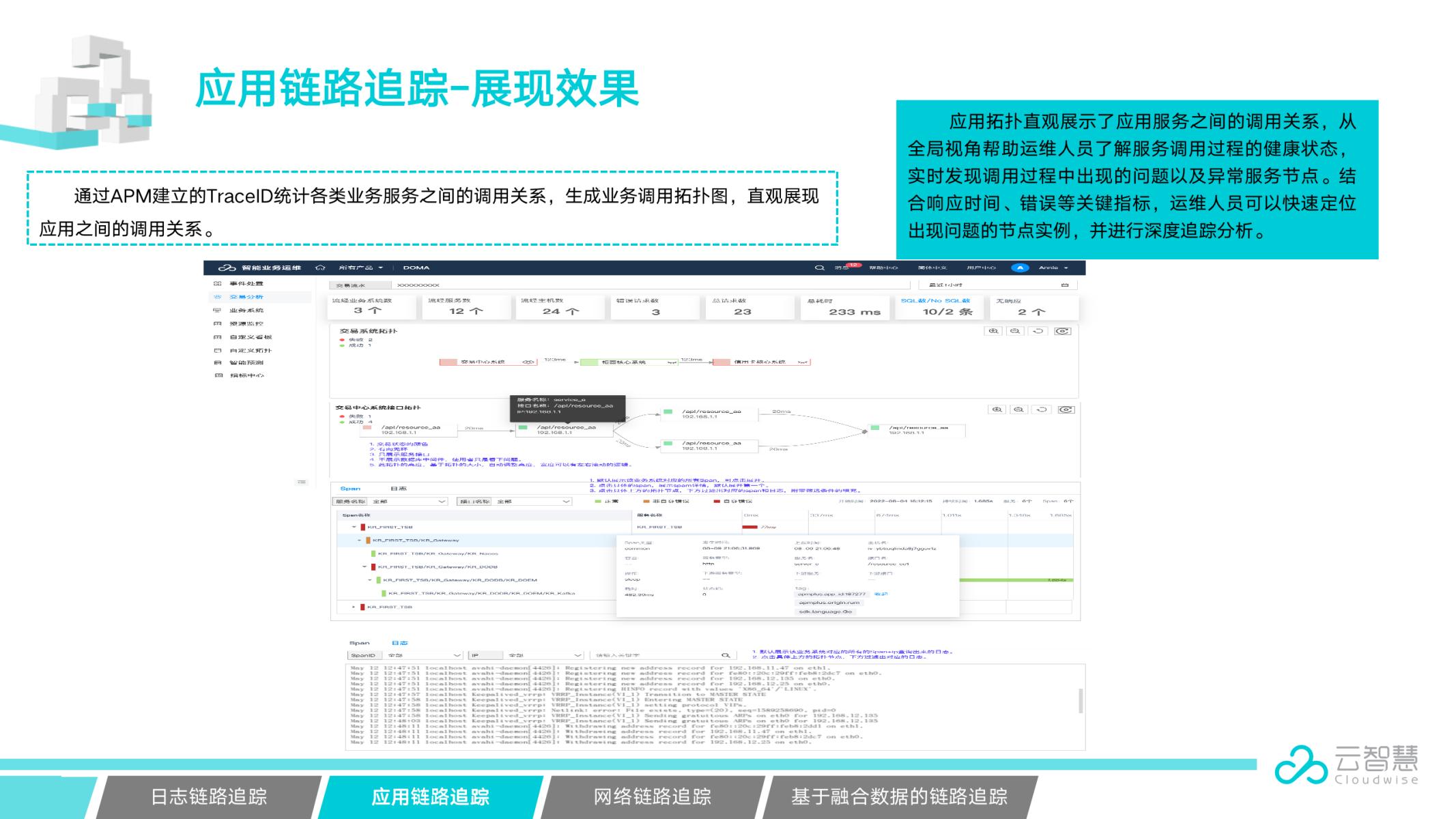Reset view of 交易中心系统接口拓扑 panel
The image size is (1456, 819).
click(1042, 409)
